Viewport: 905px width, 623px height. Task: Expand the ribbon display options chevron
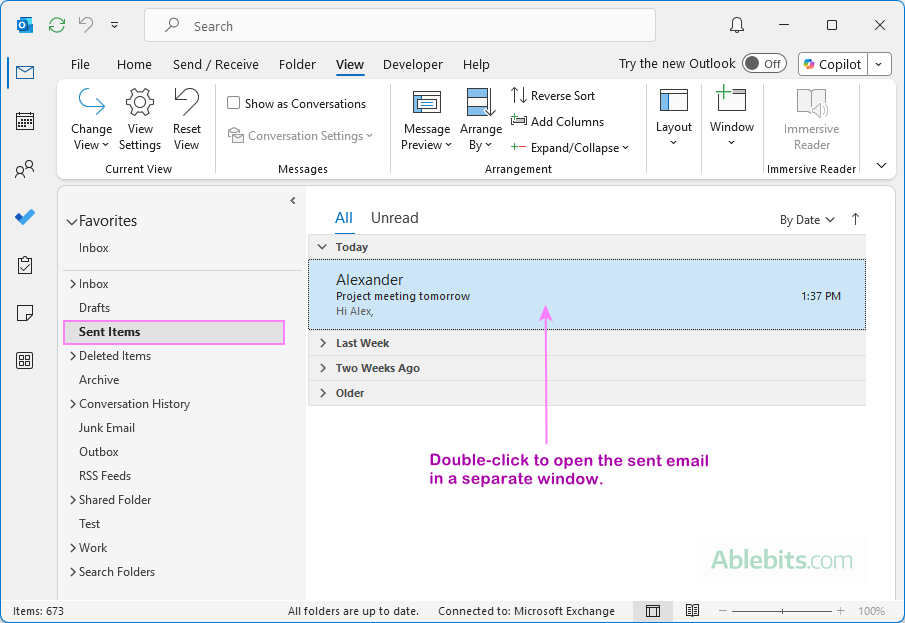tap(881, 166)
